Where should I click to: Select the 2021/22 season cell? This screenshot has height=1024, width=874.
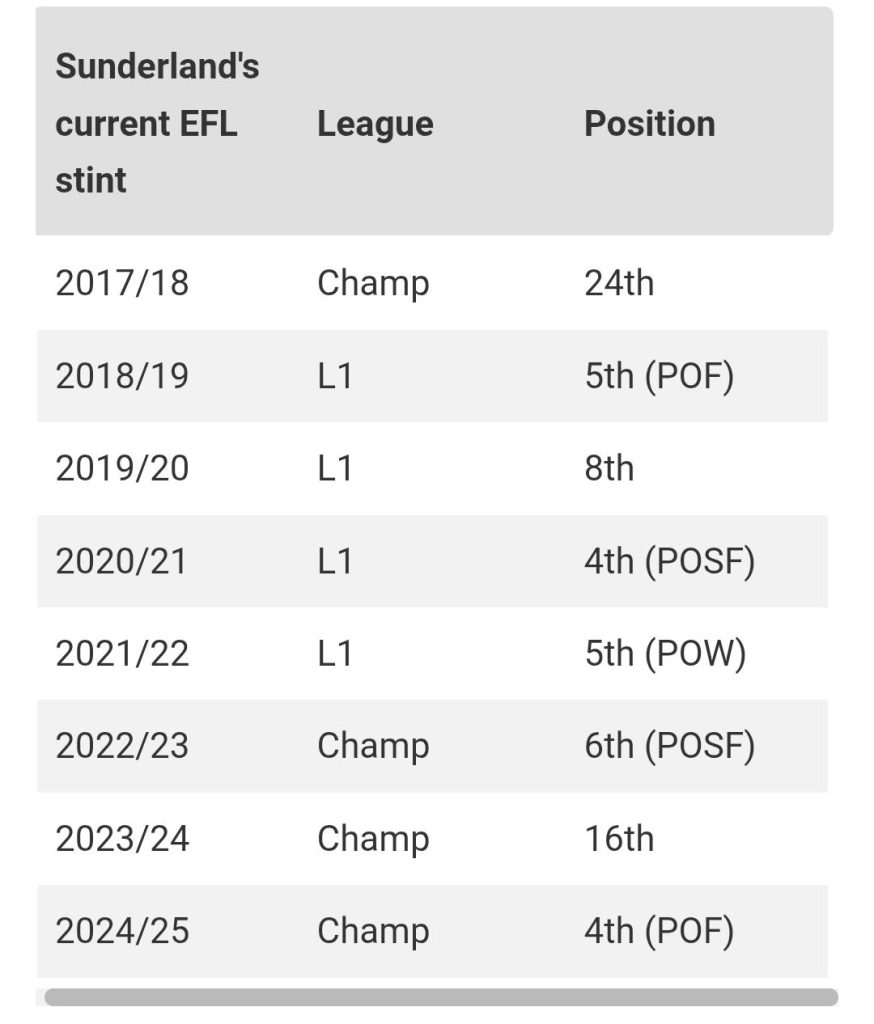click(x=122, y=654)
